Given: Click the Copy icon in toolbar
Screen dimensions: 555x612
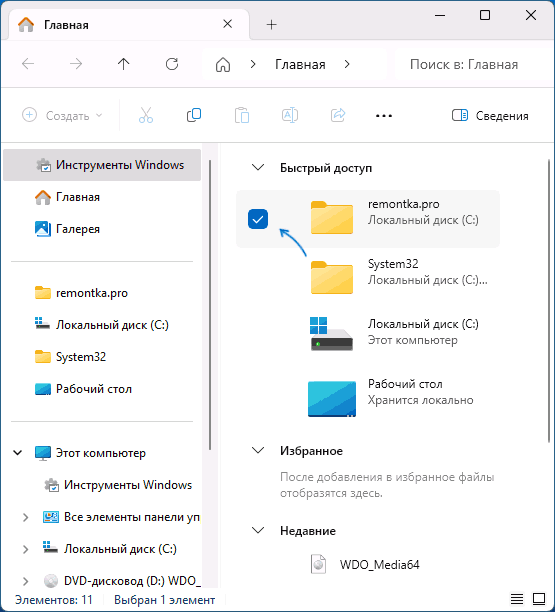Looking at the screenshot, I should coord(194,116).
